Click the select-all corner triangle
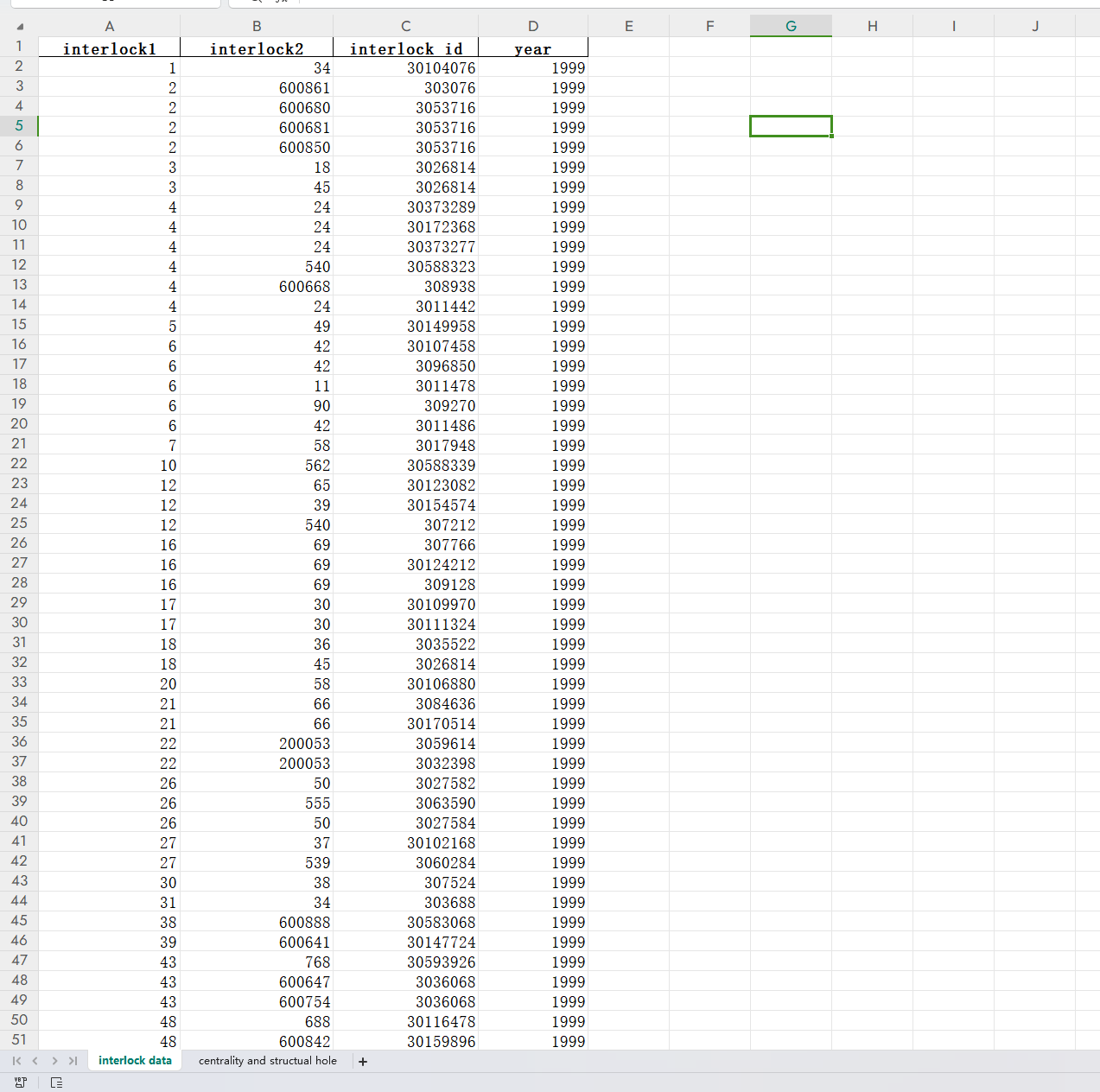The image size is (1100, 1092). click(x=20, y=27)
